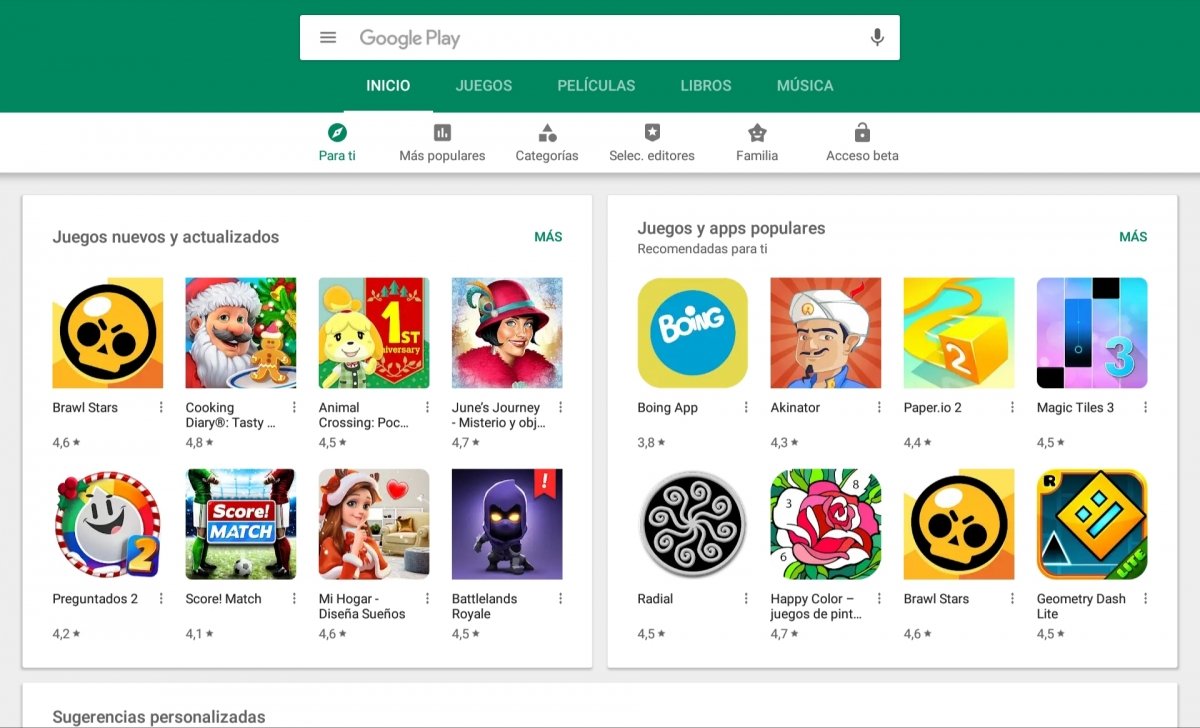Open options menu for Score! Match
Viewport: 1200px width, 728px height.
[294, 598]
